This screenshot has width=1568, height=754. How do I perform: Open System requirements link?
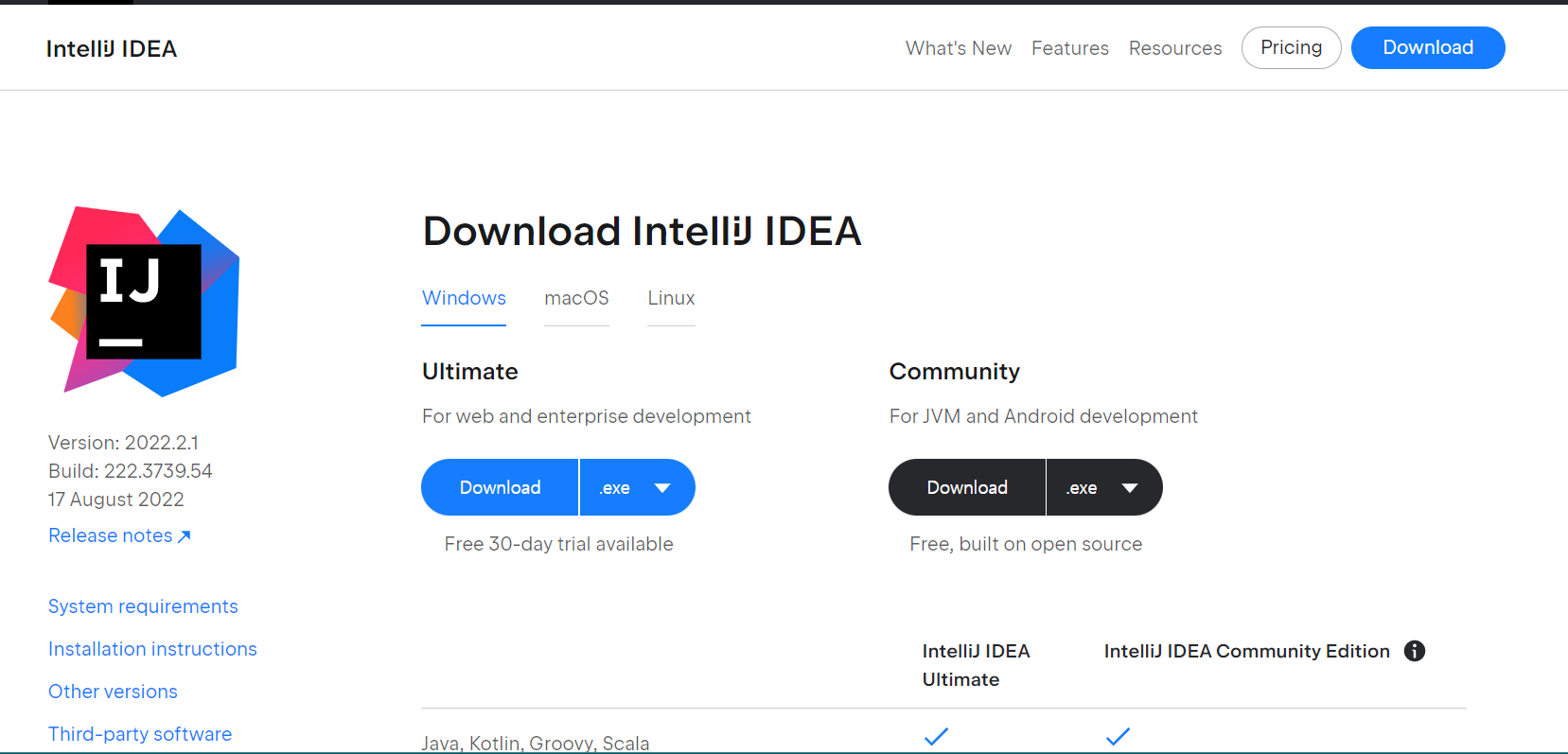point(143,606)
